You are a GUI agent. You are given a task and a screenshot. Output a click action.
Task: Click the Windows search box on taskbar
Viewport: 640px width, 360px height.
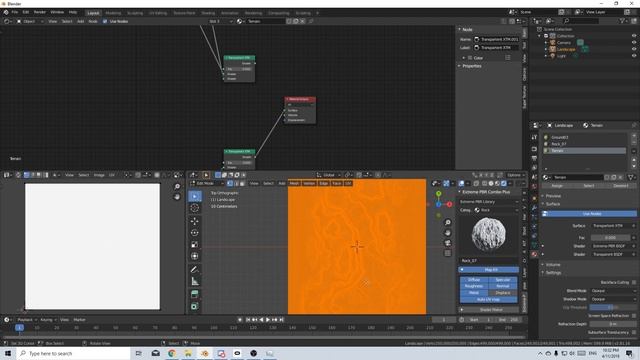73,353
